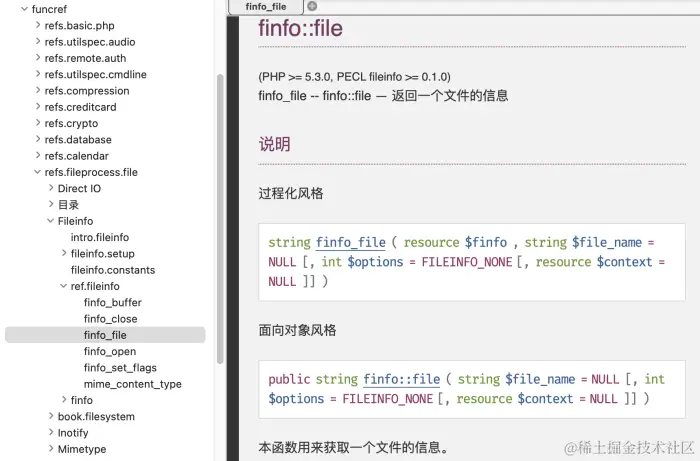Expand refs.calendar chevron
This screenshot has width=700, height=461.
(38, 155)
